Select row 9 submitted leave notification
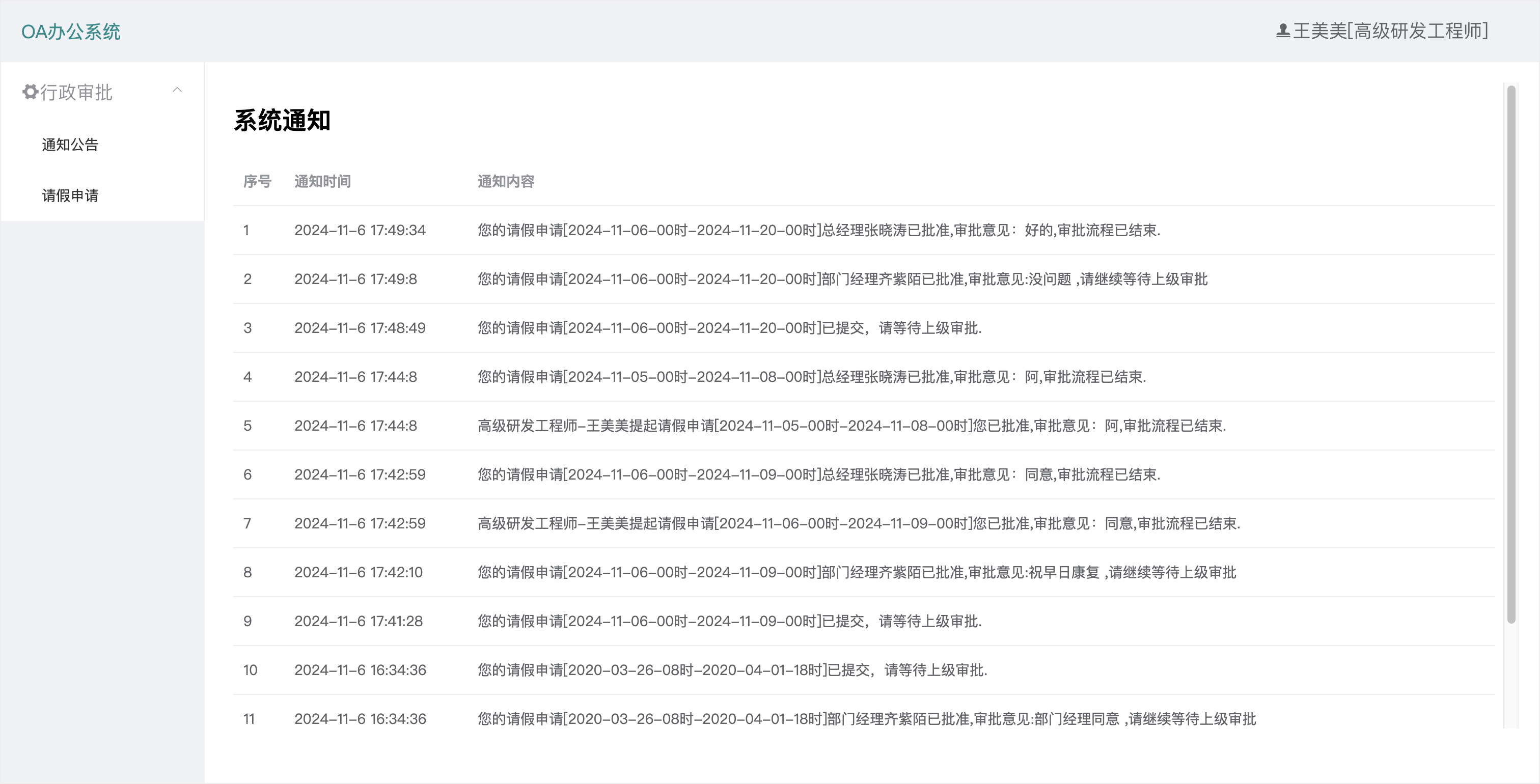This screenshot has width=1540, height=784. point(729,622)
